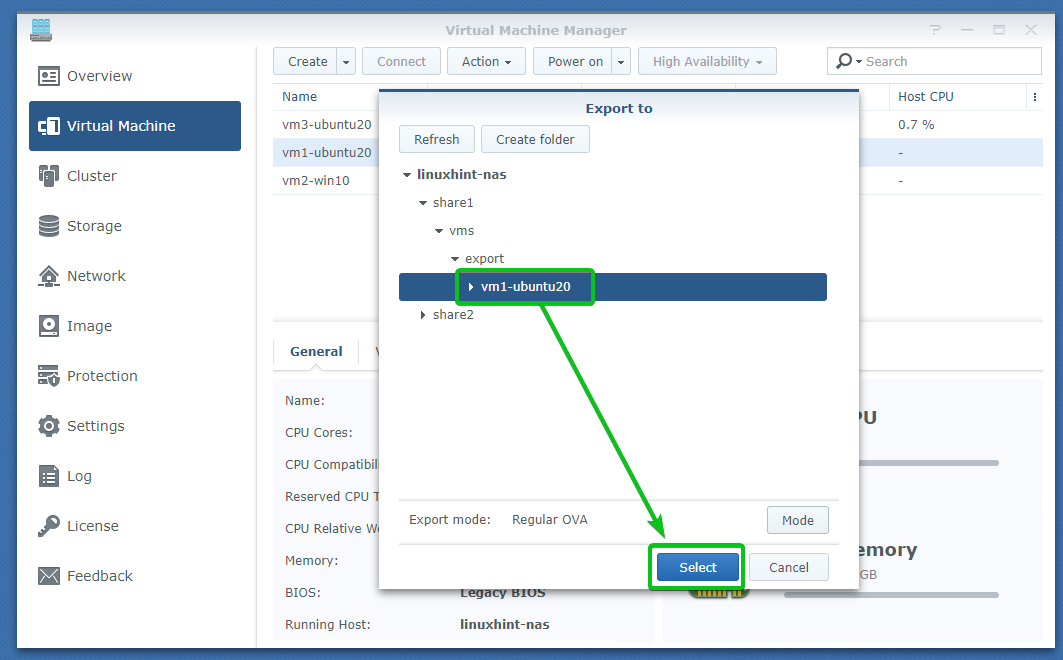
Task: Select the linuxhint-nas root label
Action: point(461,175)
